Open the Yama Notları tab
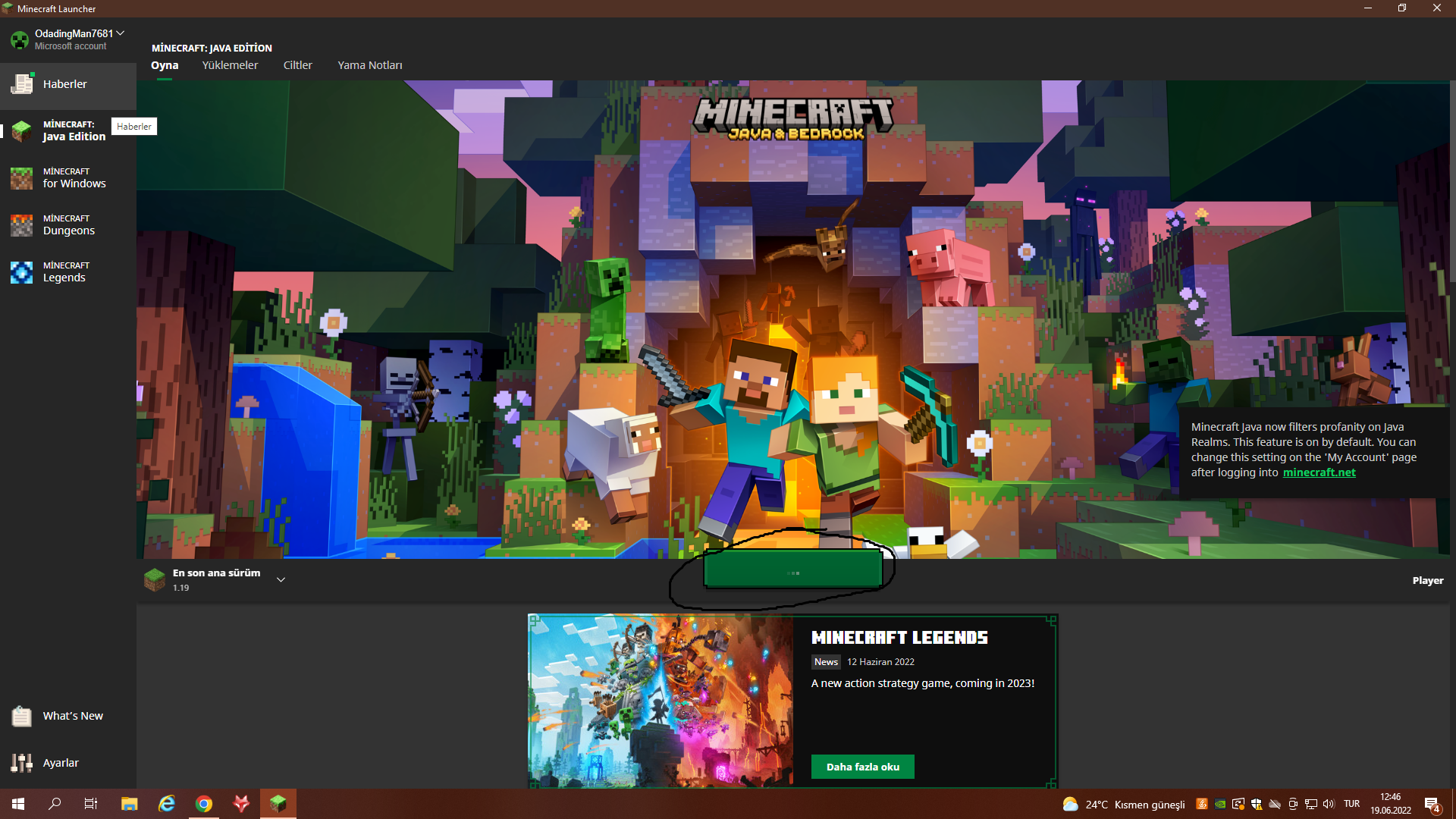The height and width of the screenshot is (819, 1456). [370, 65]
